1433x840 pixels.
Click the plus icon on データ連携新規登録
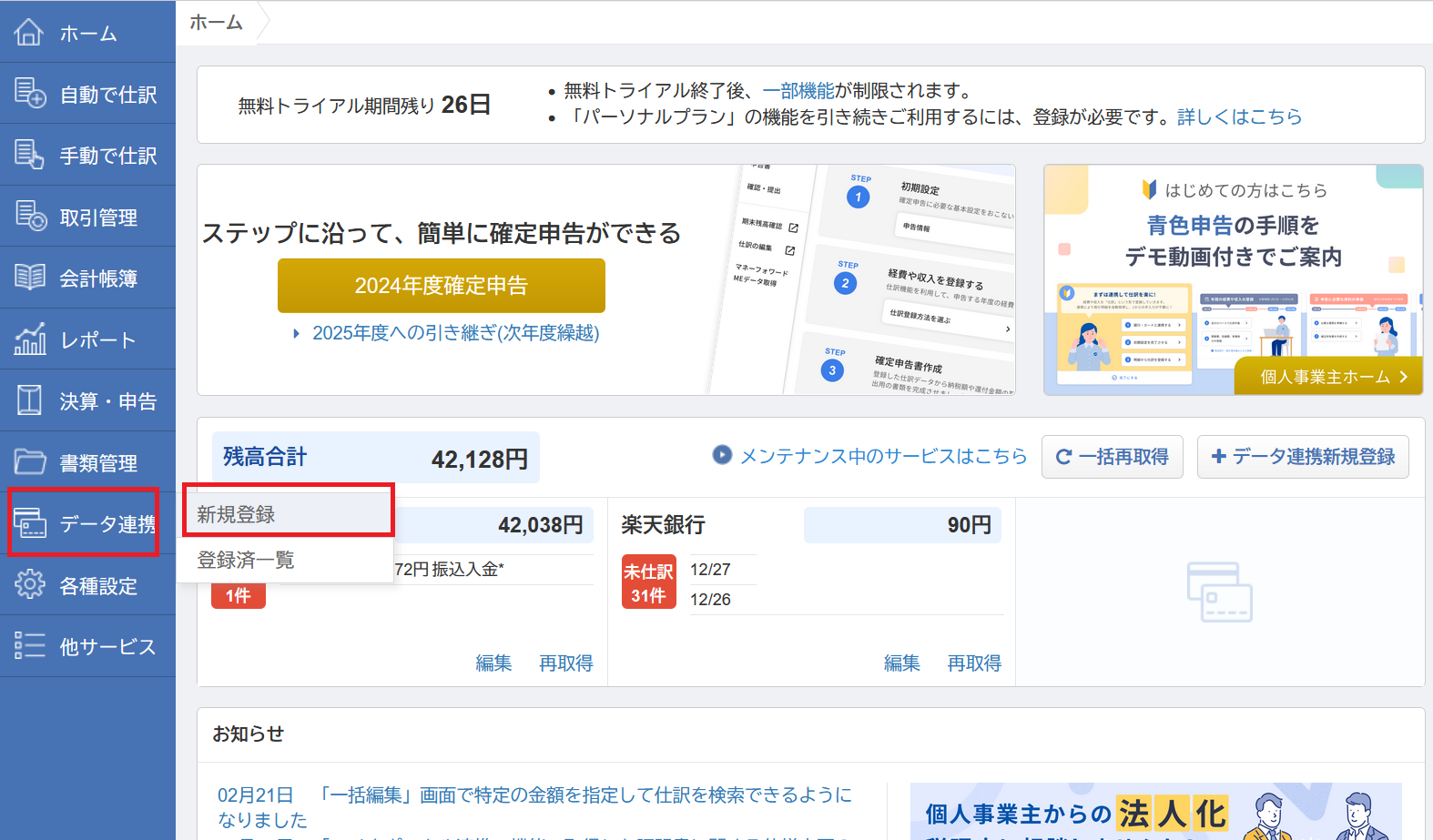pos(1219,456)
